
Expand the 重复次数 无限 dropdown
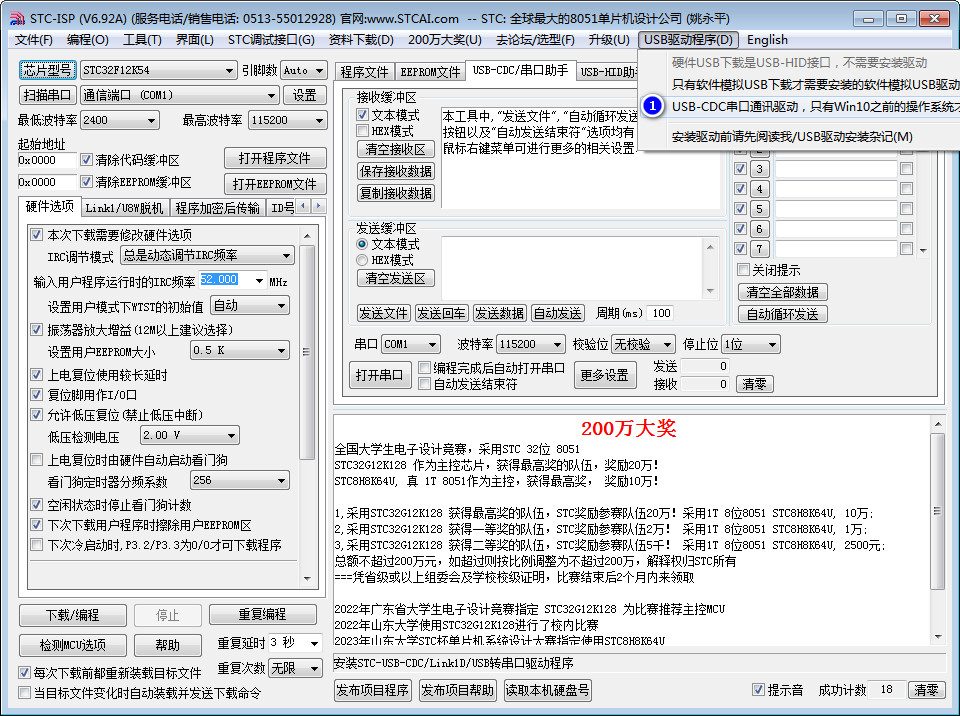(314, 668)
